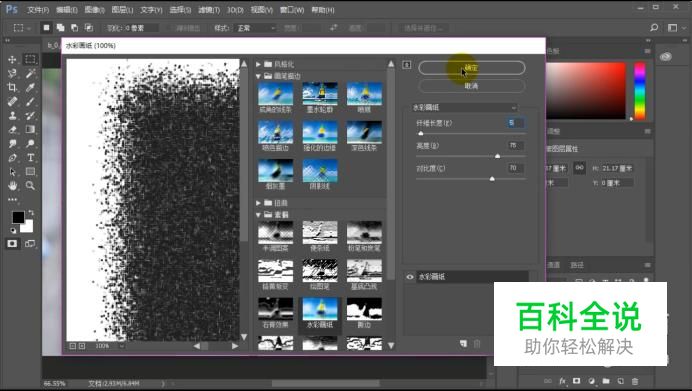Collapse the filter thumbnails panel toggle
This screenshot has width=692, height=391.
407,65
